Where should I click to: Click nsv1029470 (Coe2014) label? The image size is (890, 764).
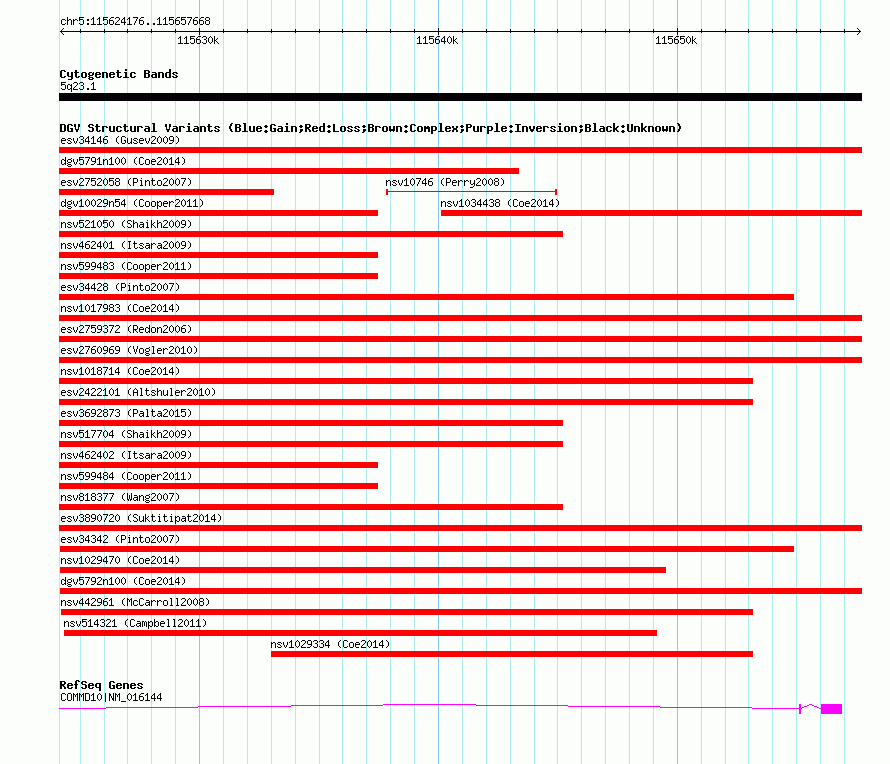120,560
